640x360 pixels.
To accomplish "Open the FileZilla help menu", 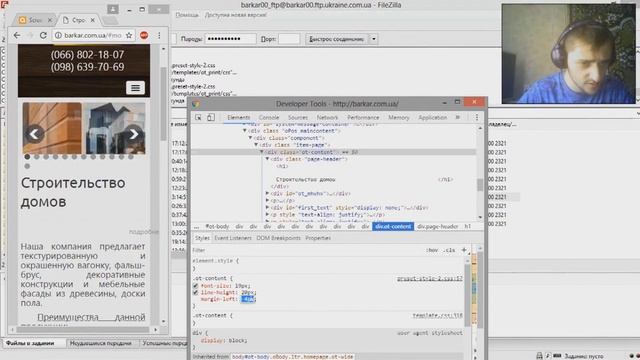I will pyautogui.click(x=187, y=15).
